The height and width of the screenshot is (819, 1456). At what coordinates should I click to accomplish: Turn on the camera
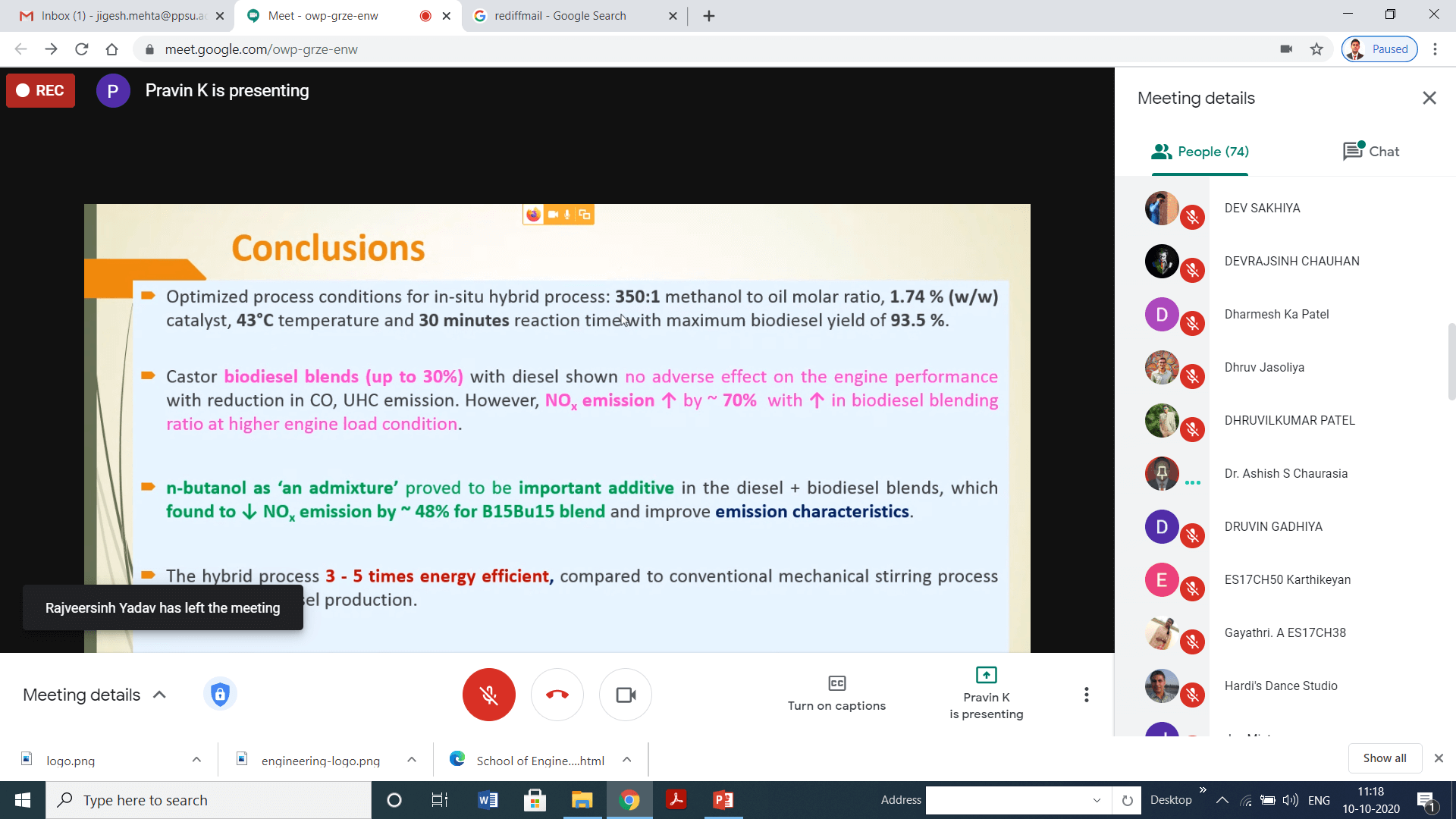pos(626,695)
